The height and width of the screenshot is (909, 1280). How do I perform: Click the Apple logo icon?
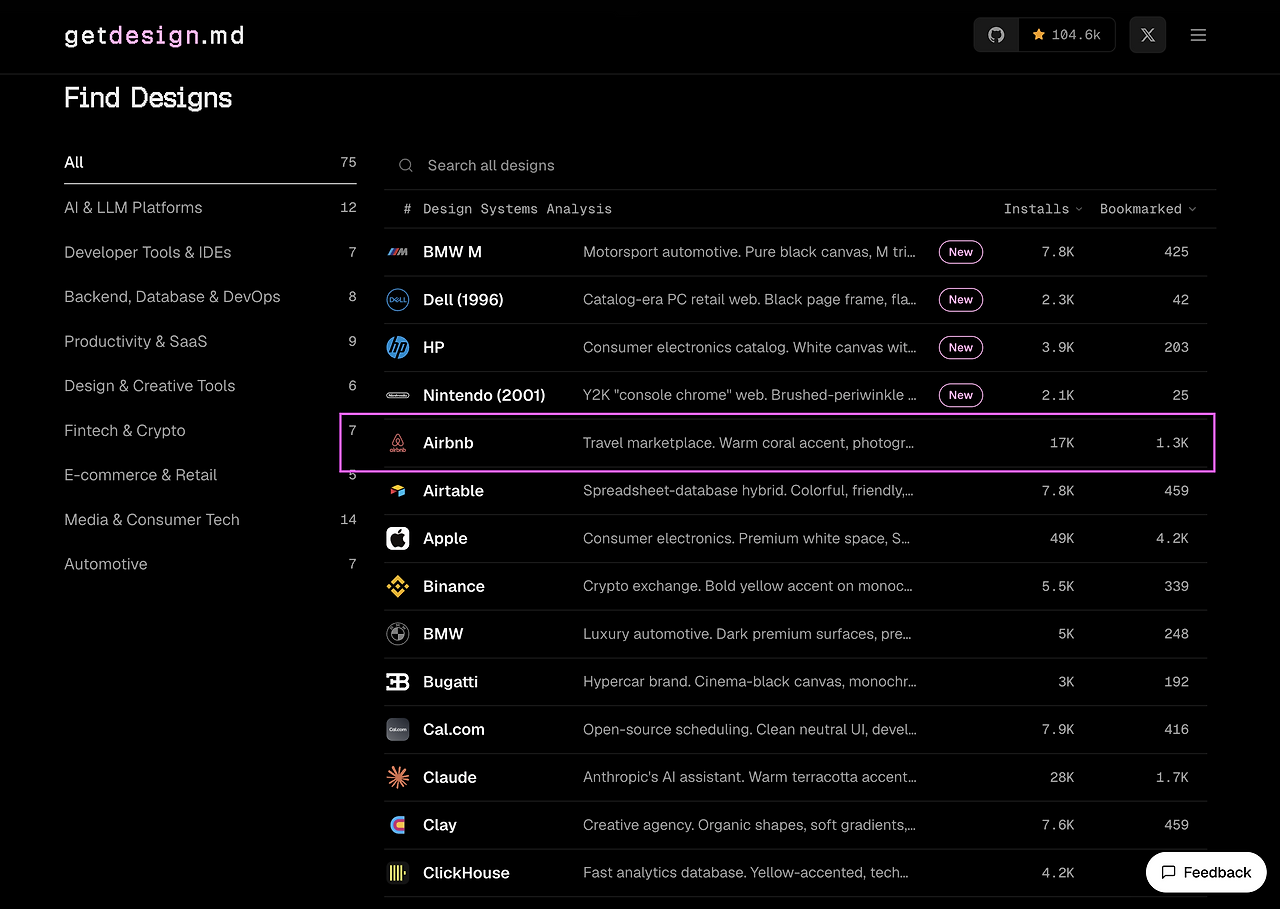pyautogui.click(x=398, y=538)
